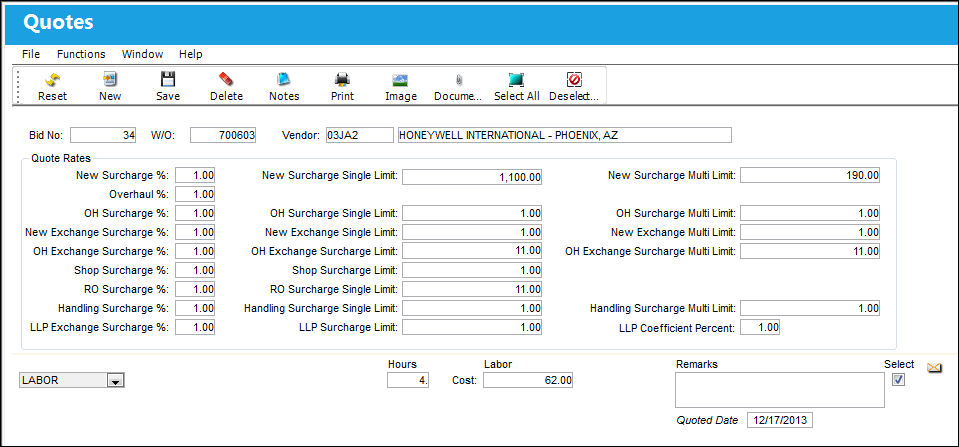Create a new quote with New icon
Screen dimensions: 959x447
point(110,79)
